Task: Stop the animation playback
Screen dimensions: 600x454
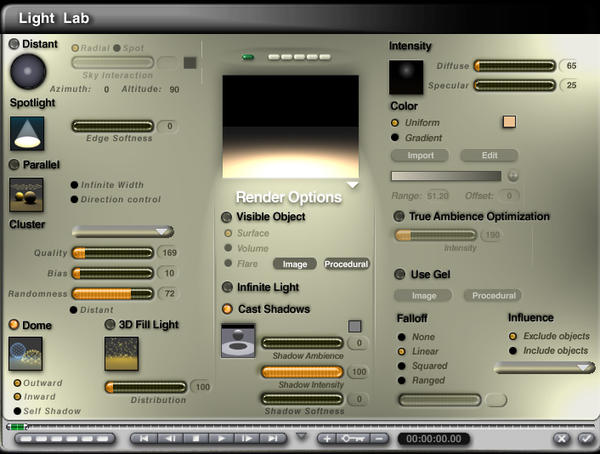Action: coord(196,439)
